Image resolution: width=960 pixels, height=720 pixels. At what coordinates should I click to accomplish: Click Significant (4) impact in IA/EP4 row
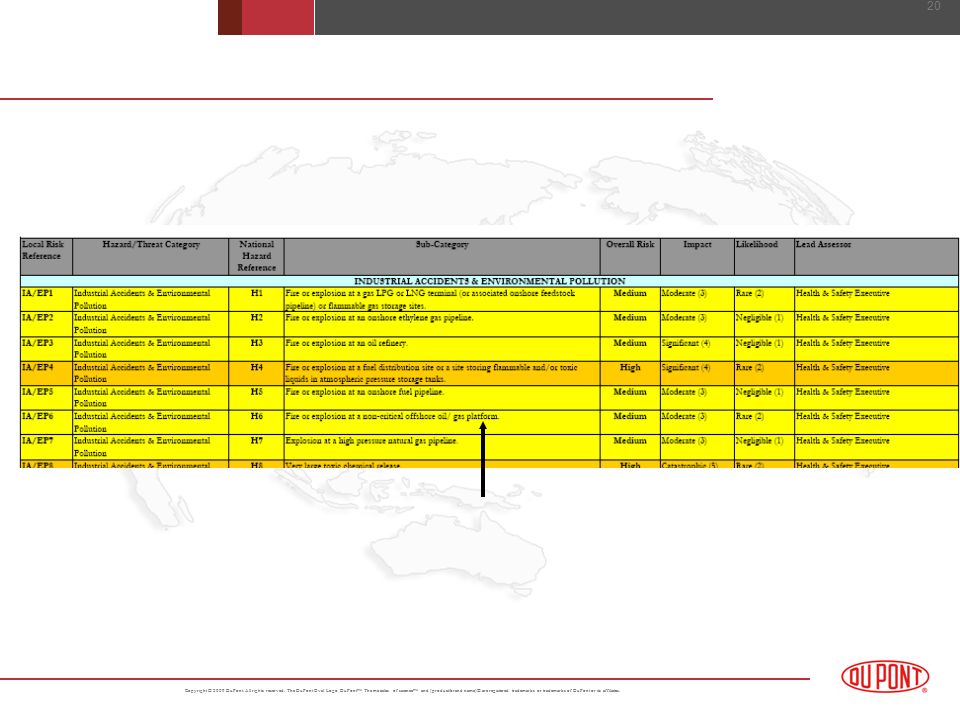click(686, 367)
